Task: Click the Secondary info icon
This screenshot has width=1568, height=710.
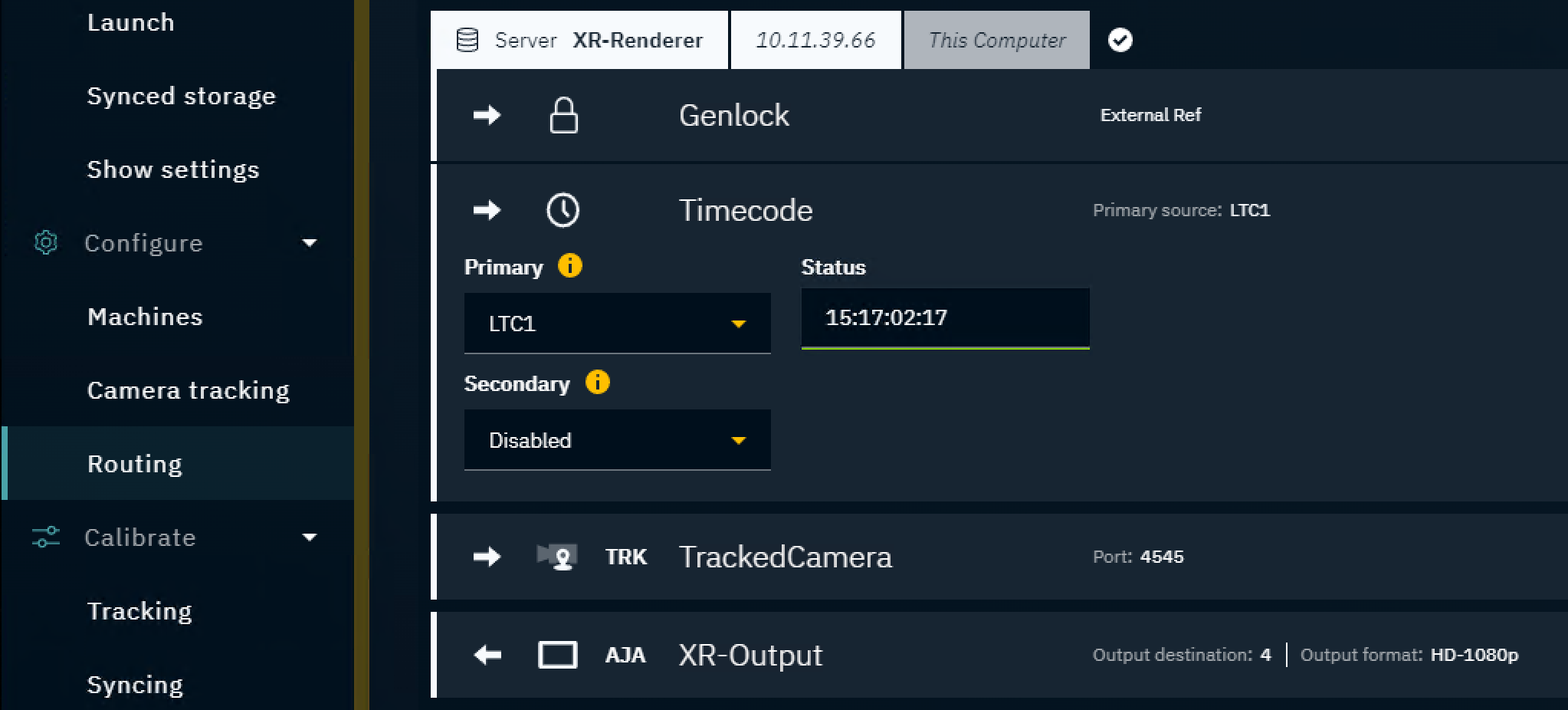Action: tap(597, 382)
